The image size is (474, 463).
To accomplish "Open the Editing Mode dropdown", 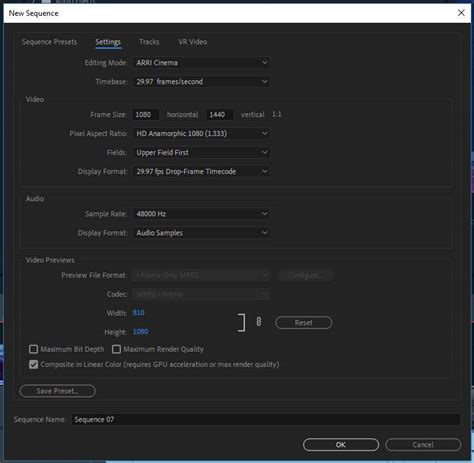I will [201, 63].
